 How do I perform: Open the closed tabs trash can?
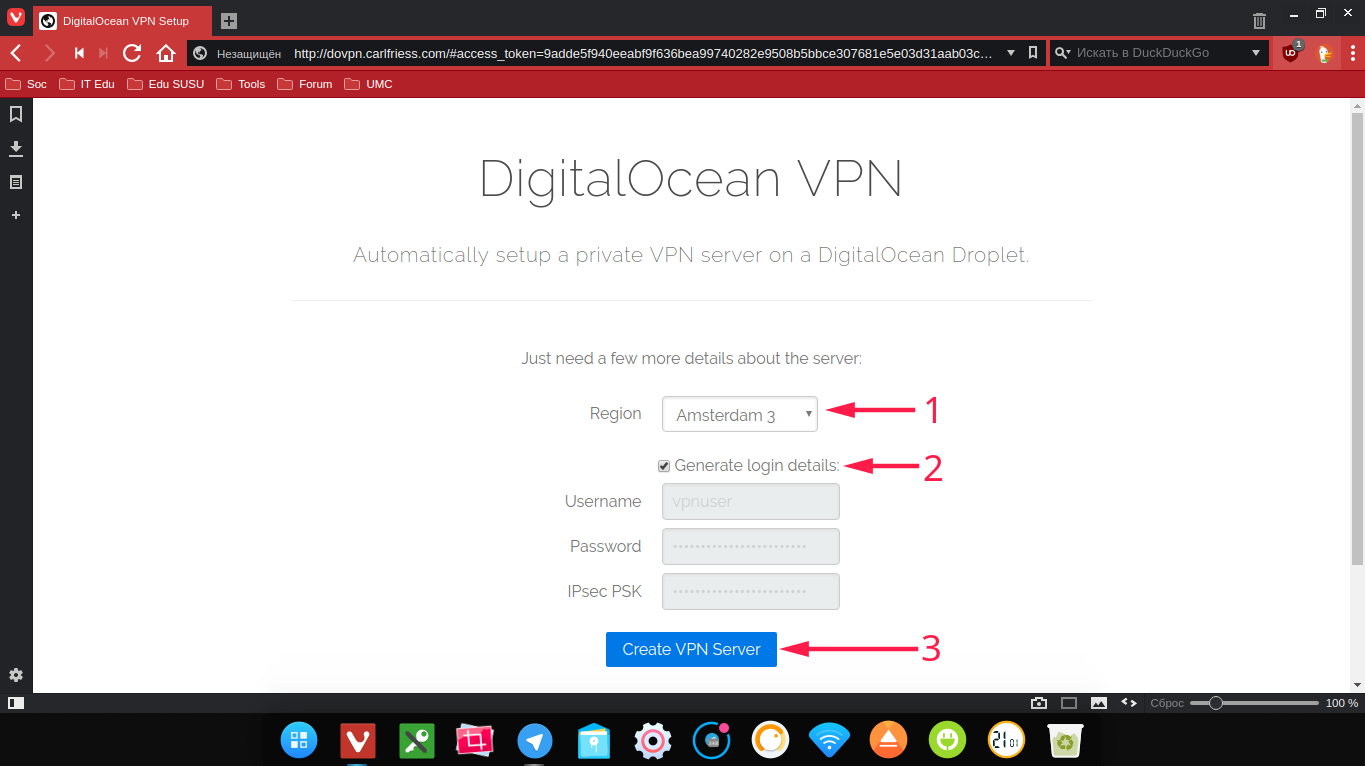pos(1259,20)
